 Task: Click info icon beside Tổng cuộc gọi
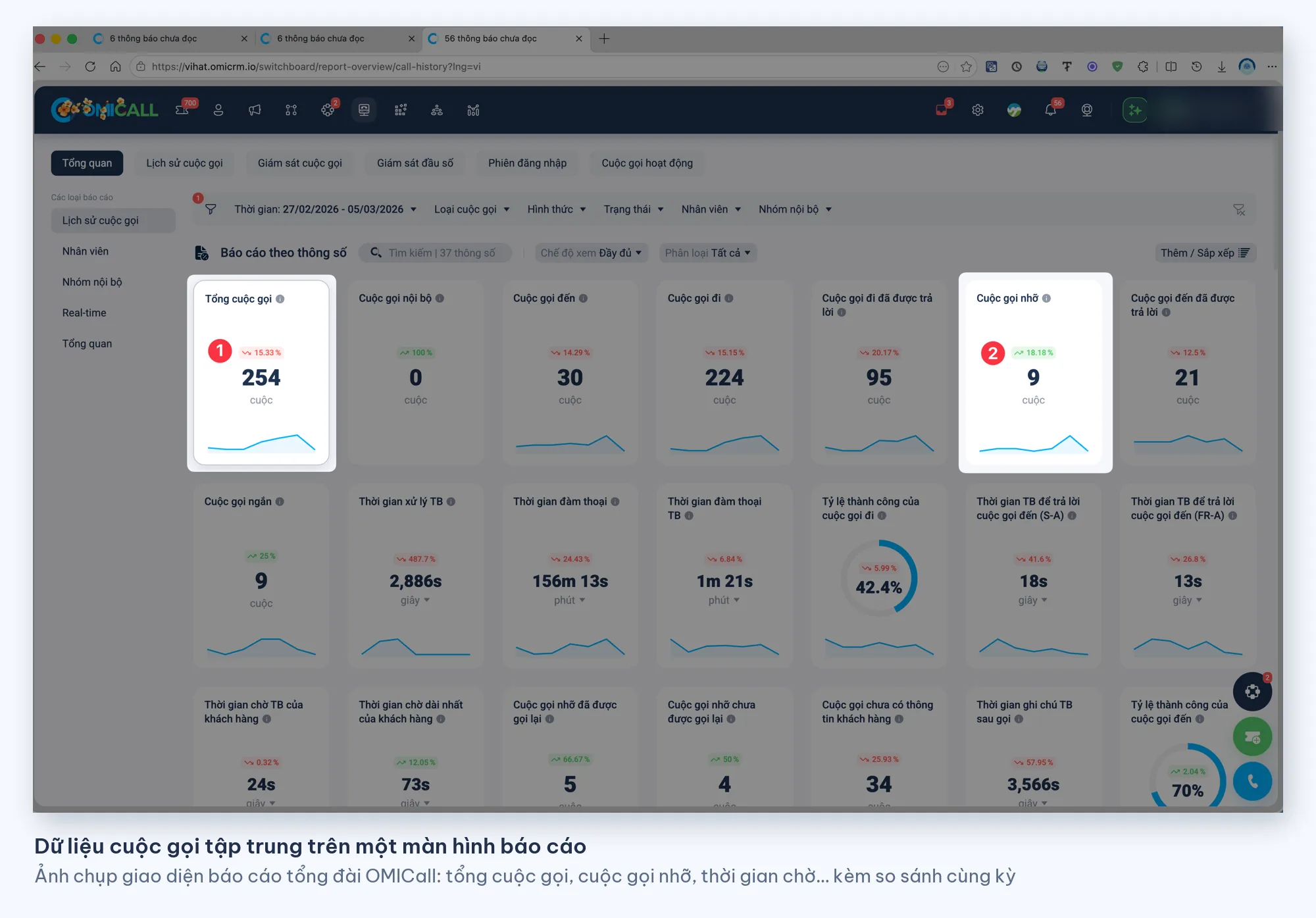tap(280, 299)
